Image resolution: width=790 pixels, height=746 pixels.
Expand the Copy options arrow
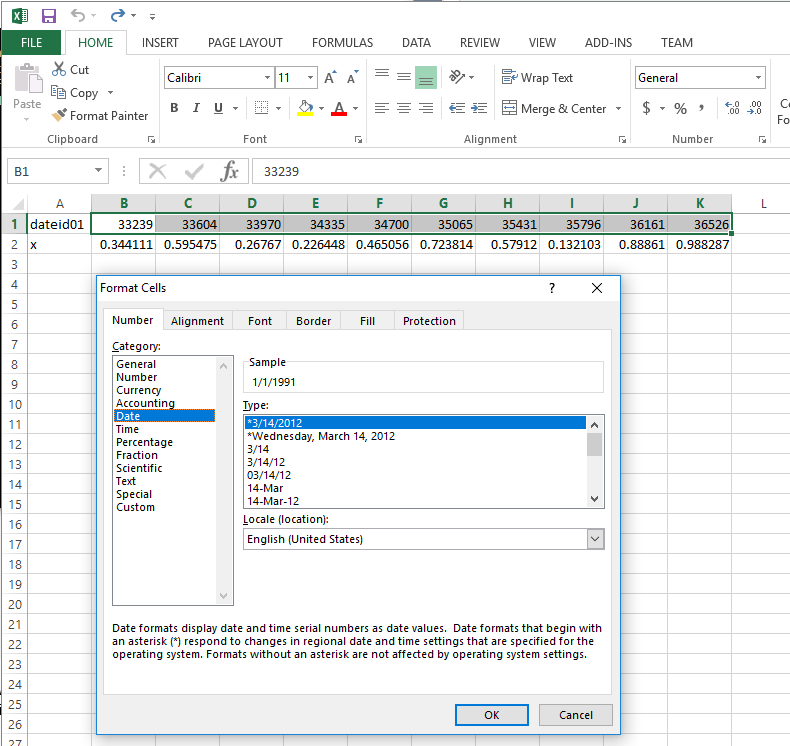110,93
